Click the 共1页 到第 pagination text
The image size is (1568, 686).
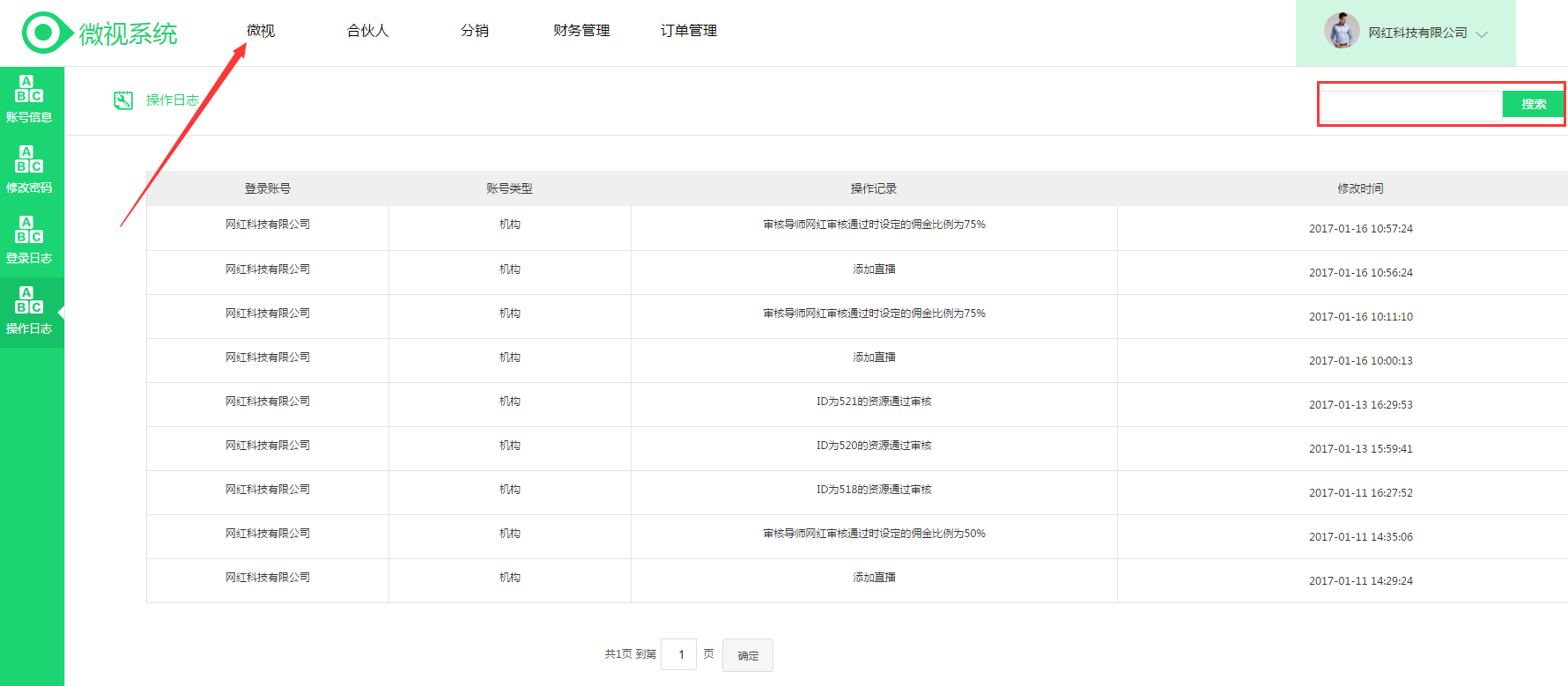(631, 654)
